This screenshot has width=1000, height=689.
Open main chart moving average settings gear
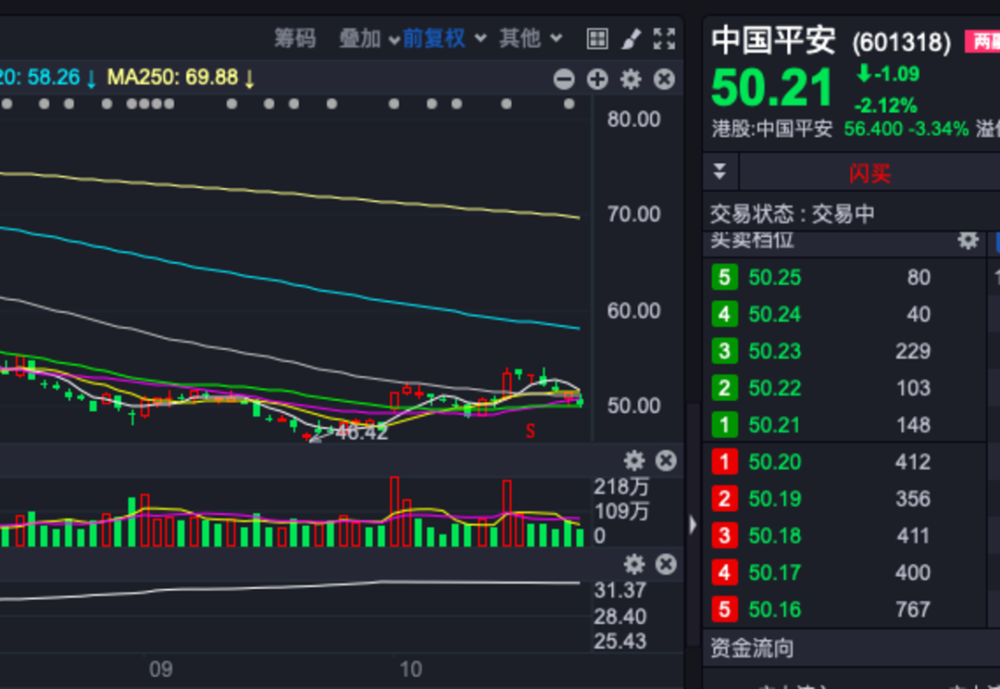pos(631,80)
